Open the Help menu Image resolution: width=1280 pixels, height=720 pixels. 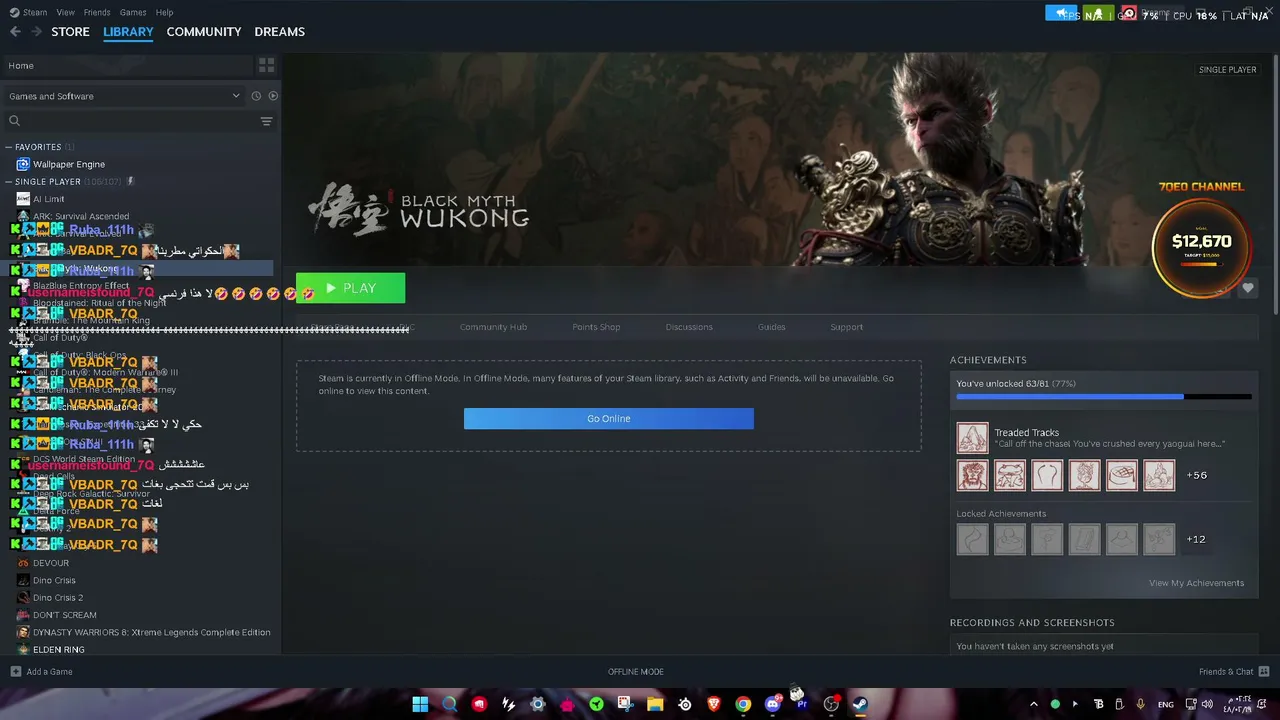[165, 12]
